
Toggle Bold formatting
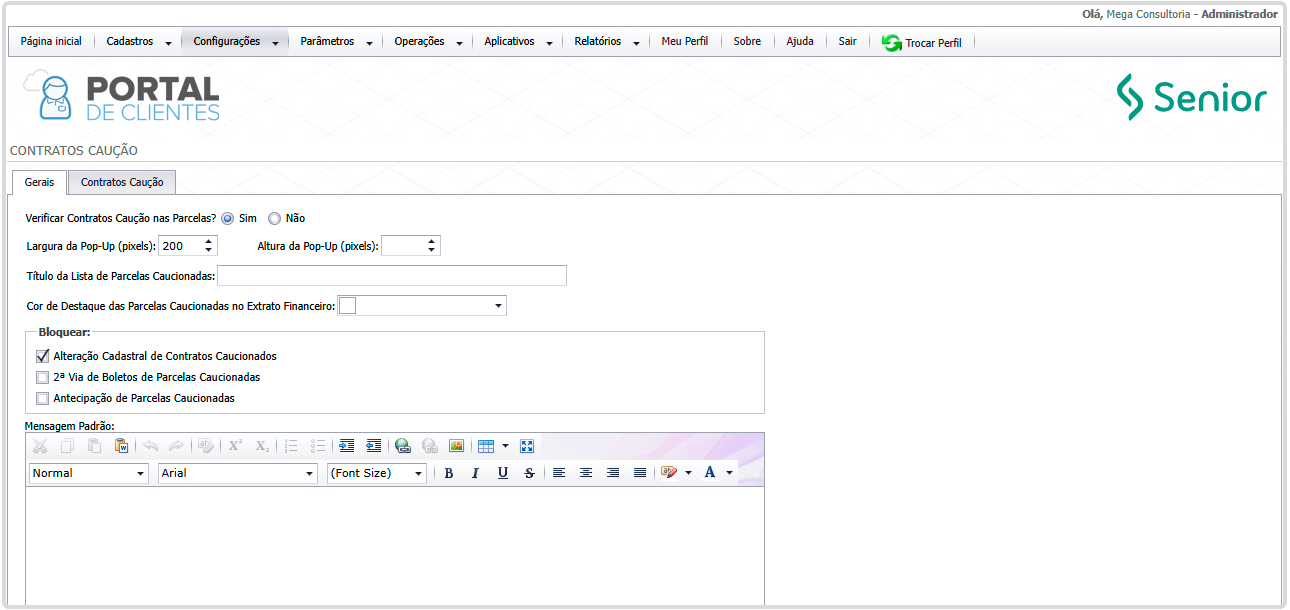pyautogui.click(x=449, y=473)
